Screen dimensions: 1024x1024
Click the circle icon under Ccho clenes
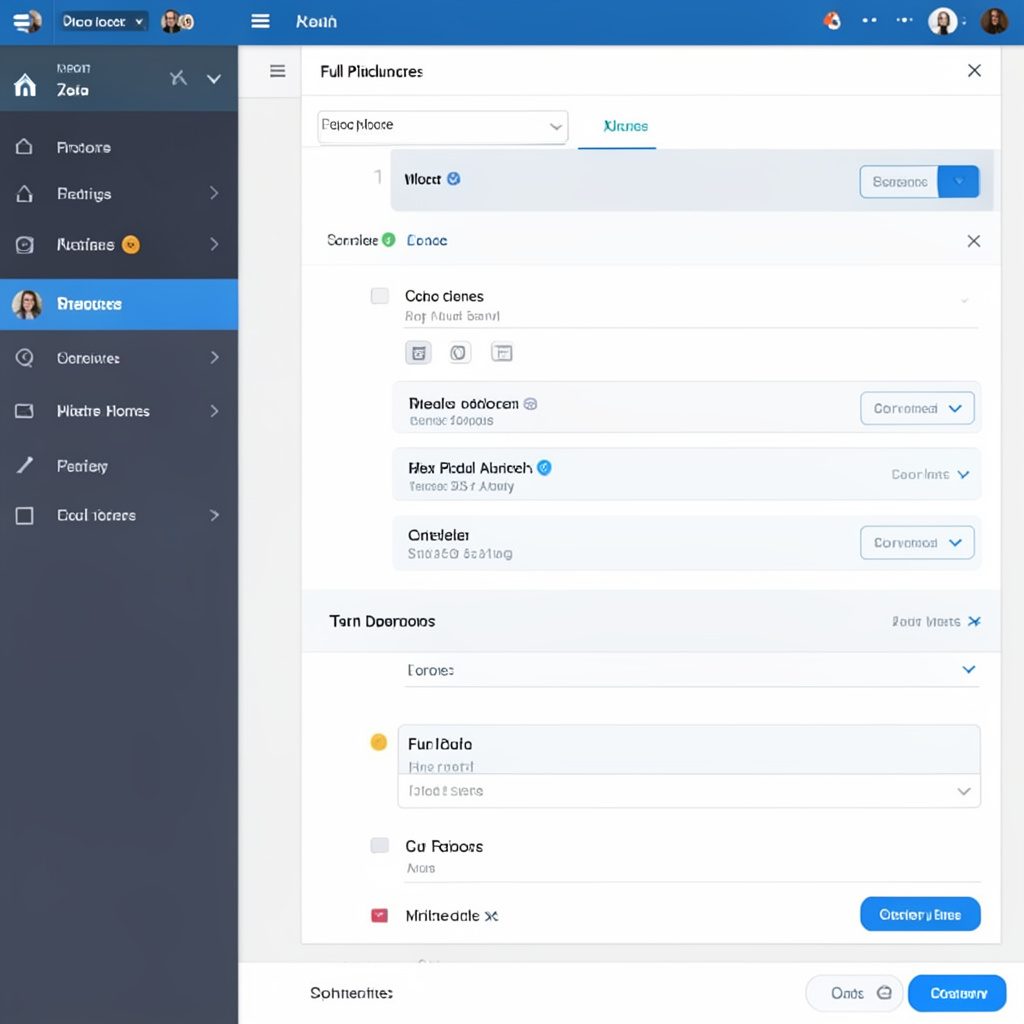click(459, 353)
